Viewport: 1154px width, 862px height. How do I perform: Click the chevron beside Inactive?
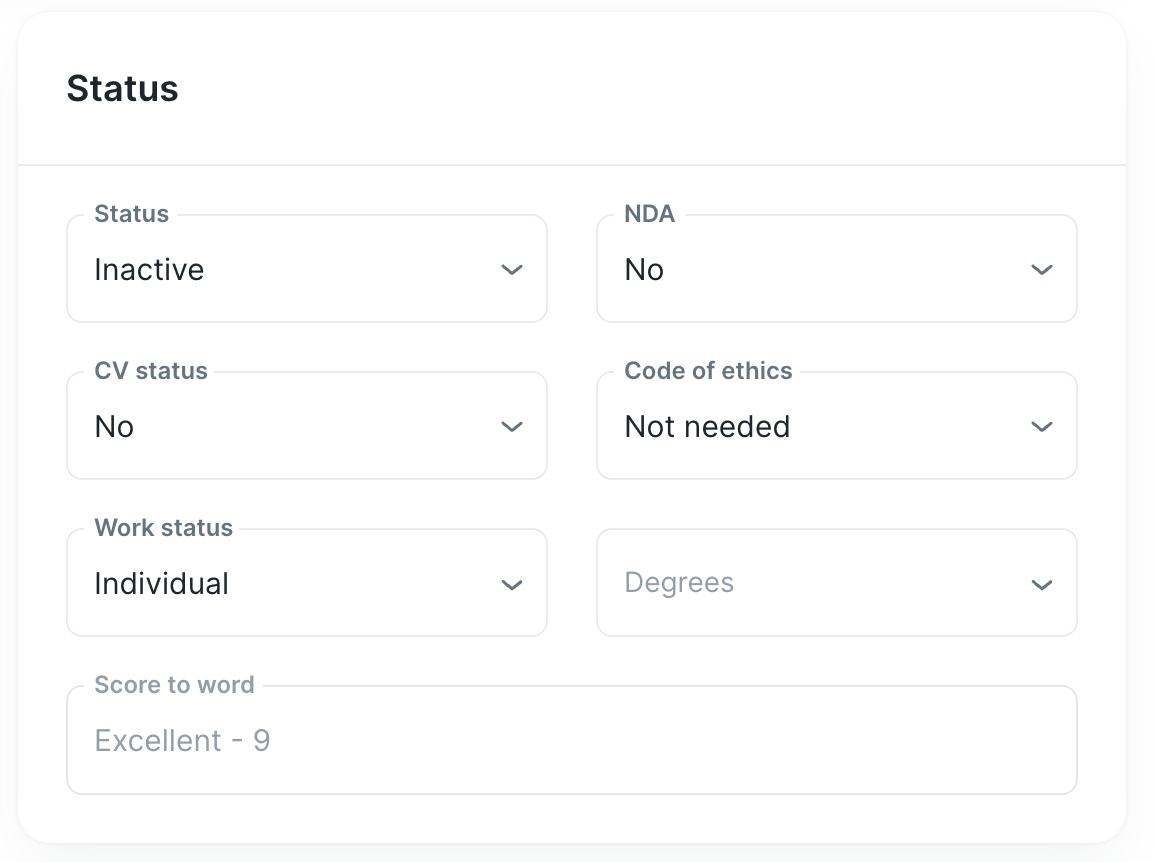[511, 270]
